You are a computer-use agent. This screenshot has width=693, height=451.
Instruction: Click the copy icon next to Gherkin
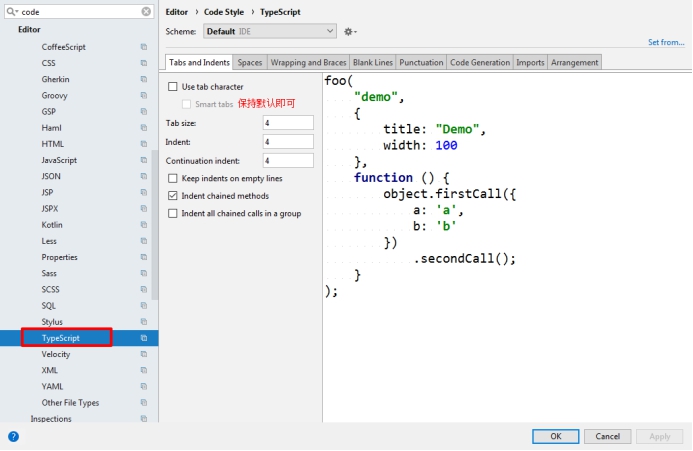coord(144,79)
